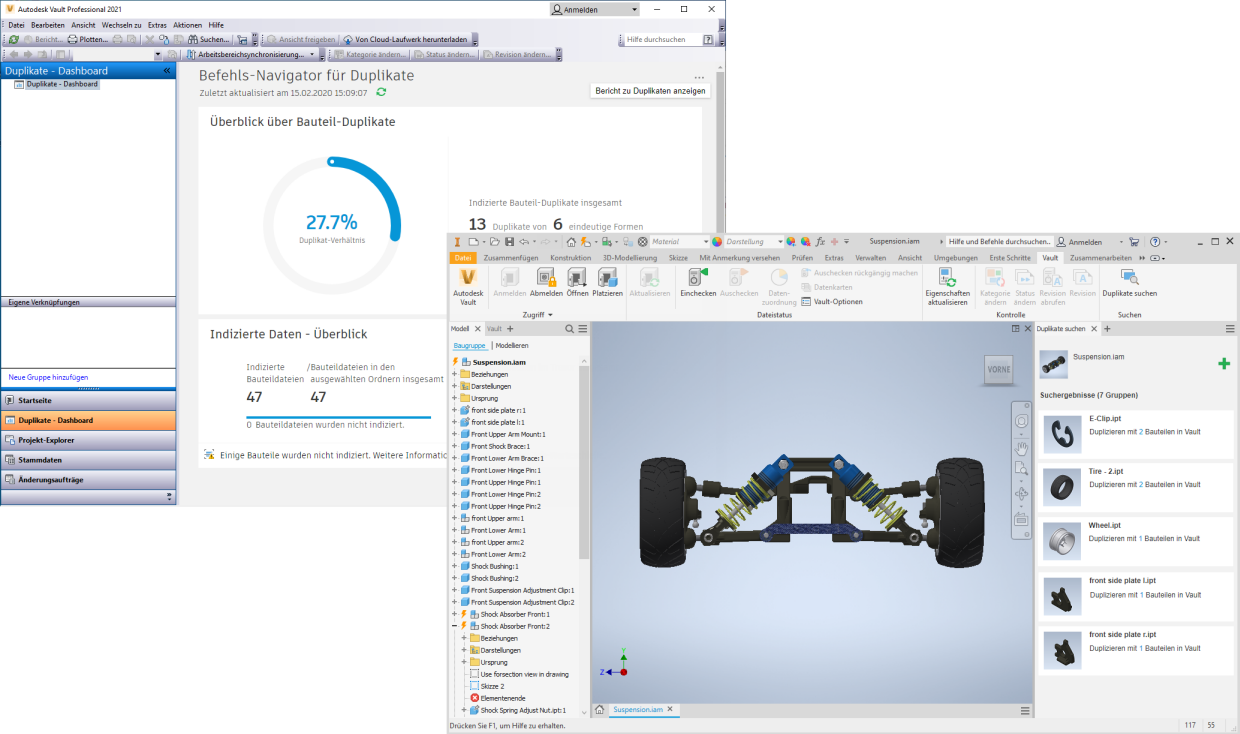The image size is (1240, 734).
Task: Click the fx parameters icon in Inventor toolbar
Action: point(821,242)
